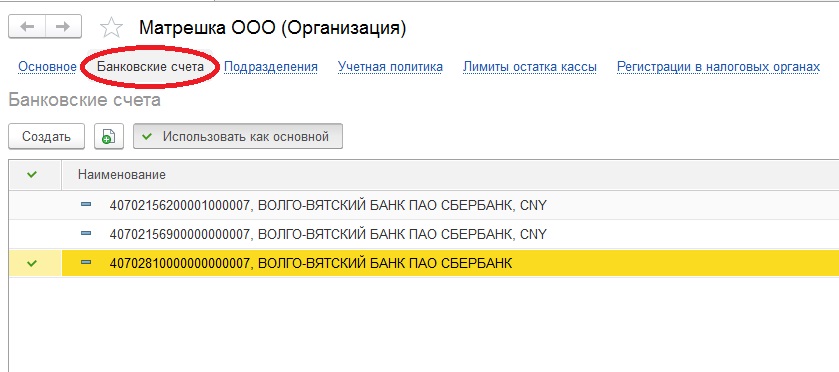Click the icon of account 40702156900000000007
This screenshot has height=372, width=839.
pyautogui.click(x=86, y=233)
